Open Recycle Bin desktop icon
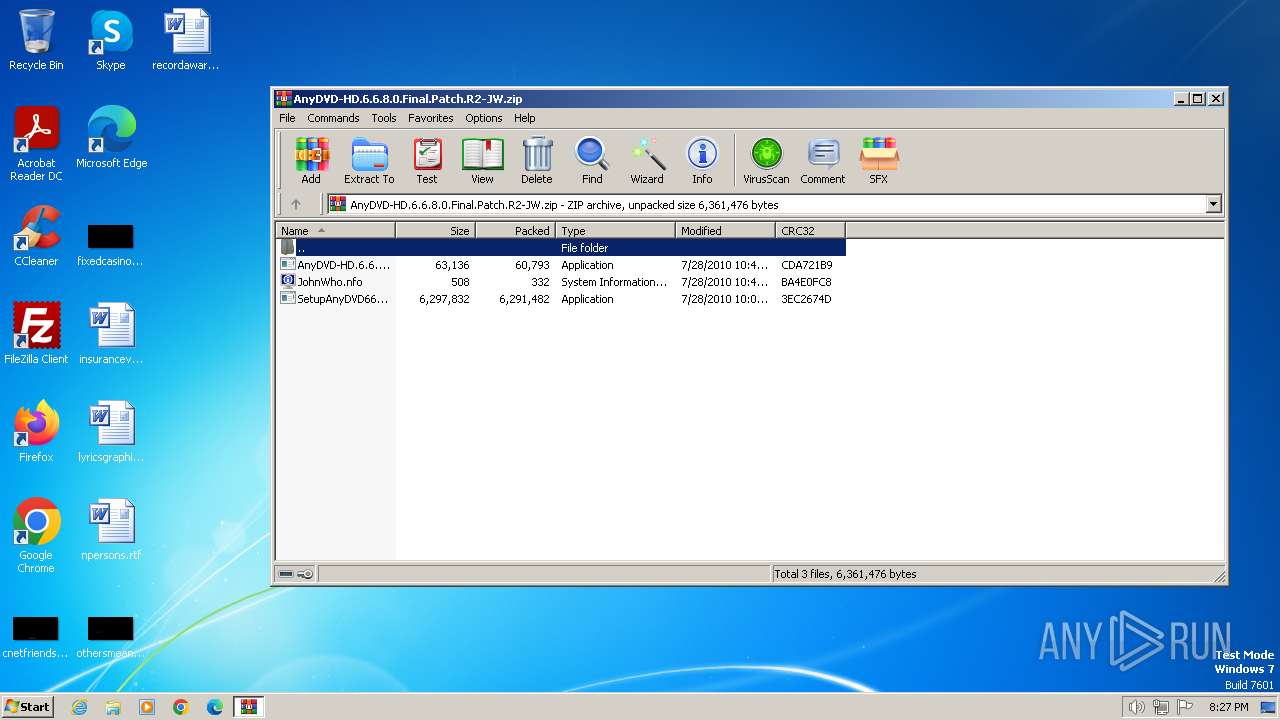This screenshot has width=1280, height=720. click(36, 40)
